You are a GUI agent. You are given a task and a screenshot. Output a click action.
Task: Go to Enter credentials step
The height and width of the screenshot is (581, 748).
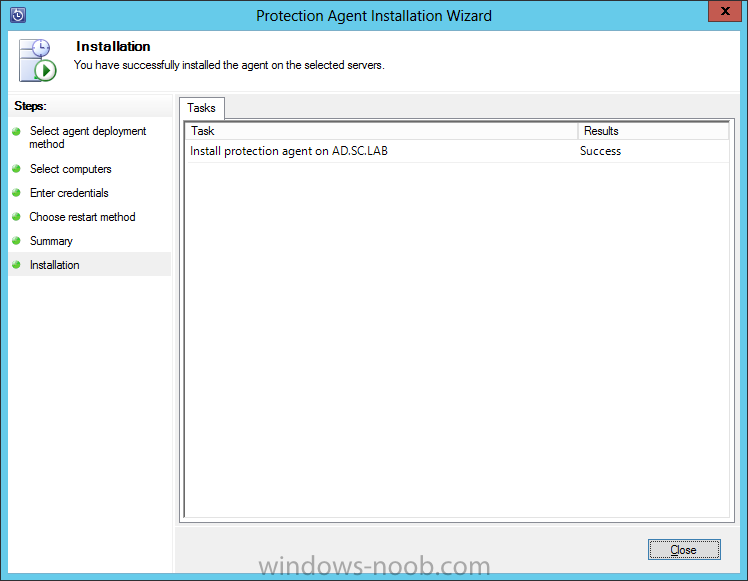[x=69, y=193]
